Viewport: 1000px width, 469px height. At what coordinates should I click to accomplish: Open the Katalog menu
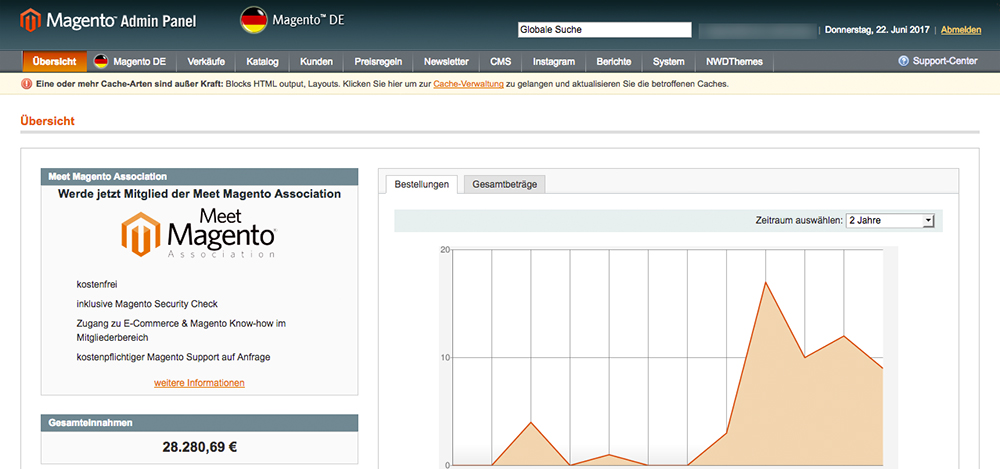coord(263,62)
